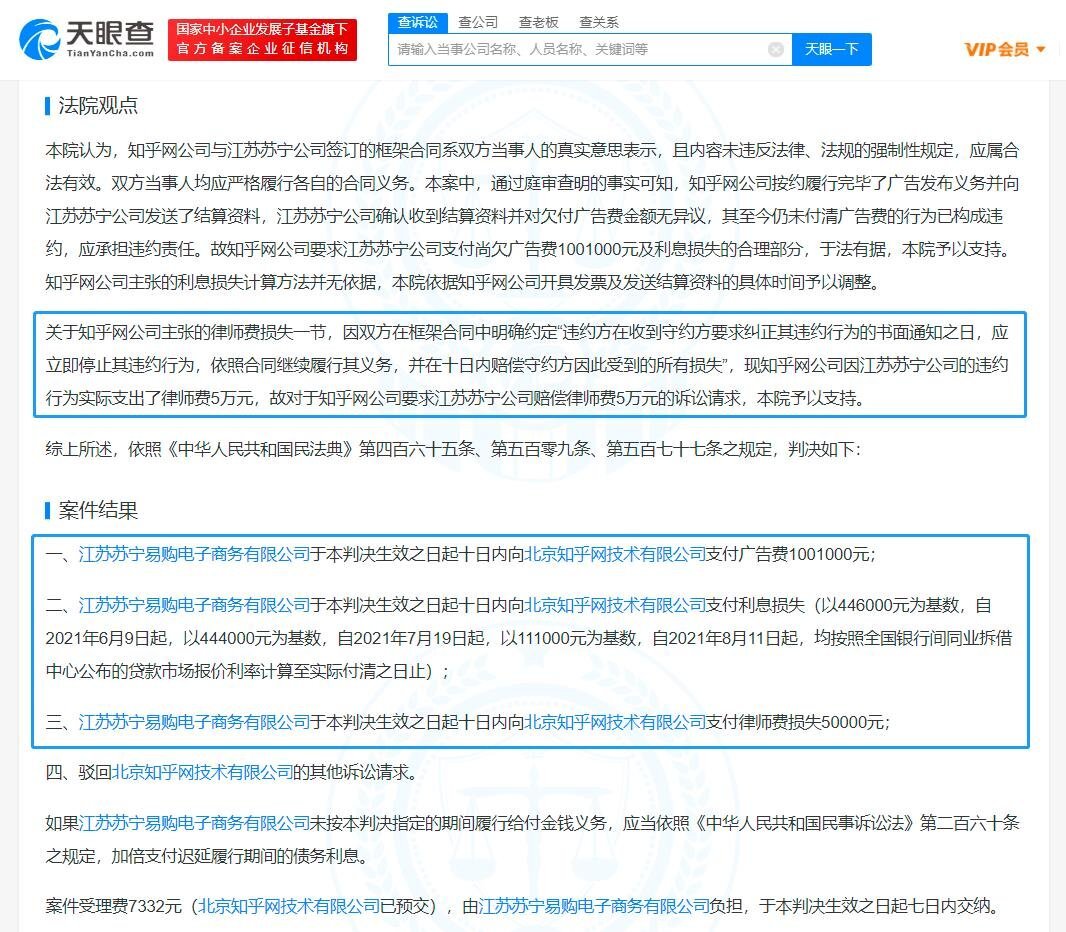Open the TianYanCha logo homepage
The height and width of the screenshot is (932, 1066).
(86, 39)
